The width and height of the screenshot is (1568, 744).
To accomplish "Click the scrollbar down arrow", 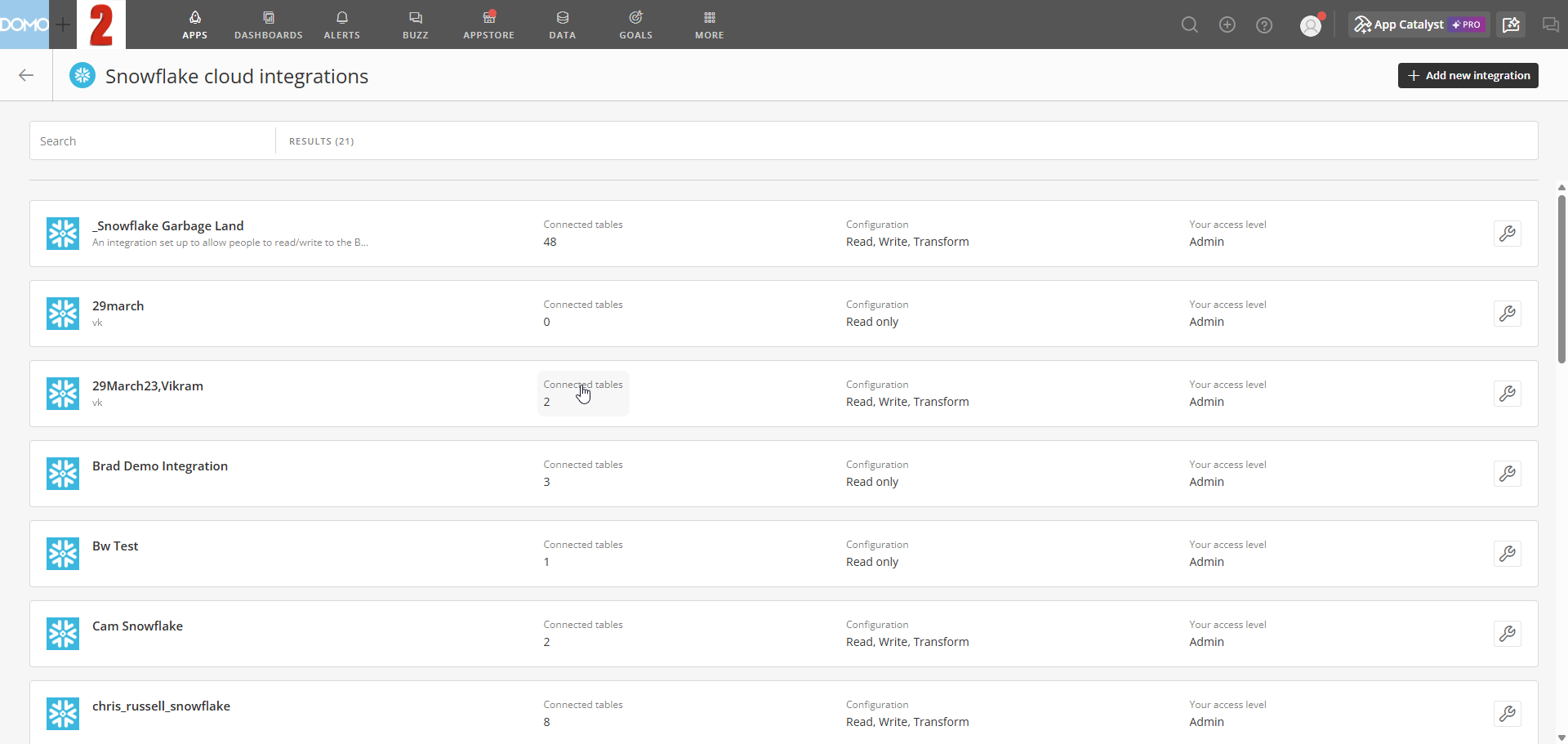I will point(1561,737).
